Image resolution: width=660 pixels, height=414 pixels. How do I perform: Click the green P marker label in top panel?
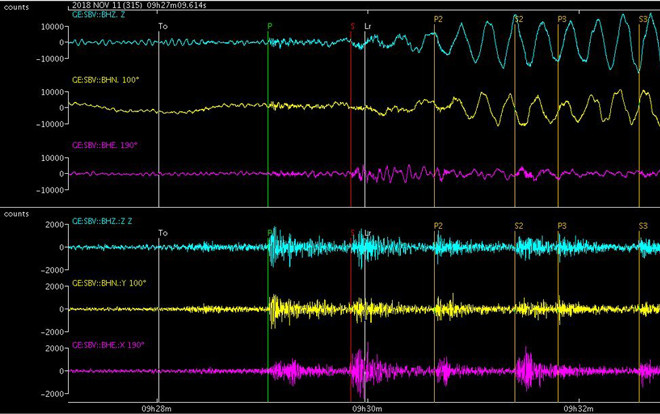coord(269,25)
